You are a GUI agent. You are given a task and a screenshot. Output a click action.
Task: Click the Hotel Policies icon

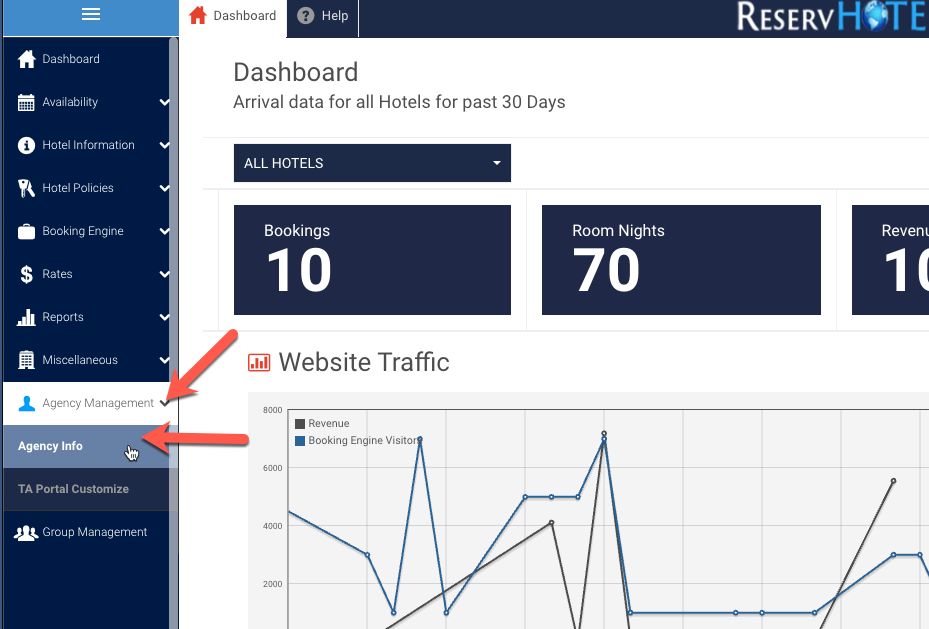(x=26, y=188)
